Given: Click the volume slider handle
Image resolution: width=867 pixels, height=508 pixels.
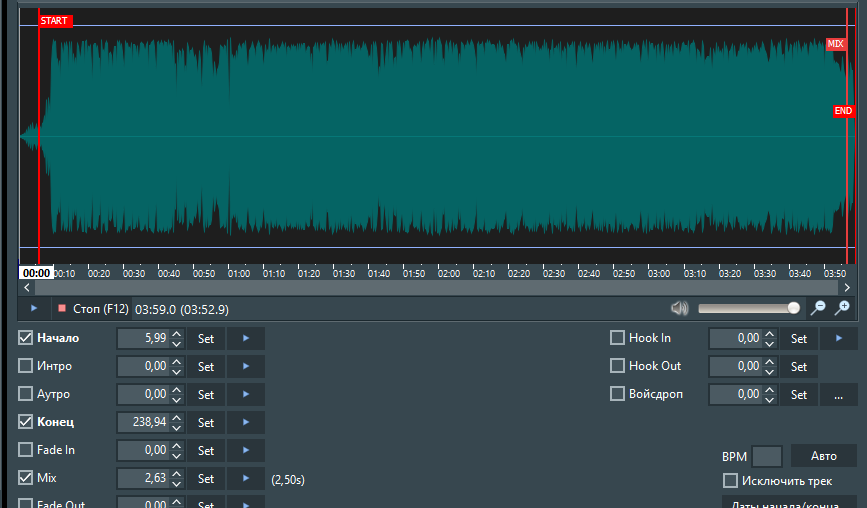Looking at the screenshot, I should point(794,308).
